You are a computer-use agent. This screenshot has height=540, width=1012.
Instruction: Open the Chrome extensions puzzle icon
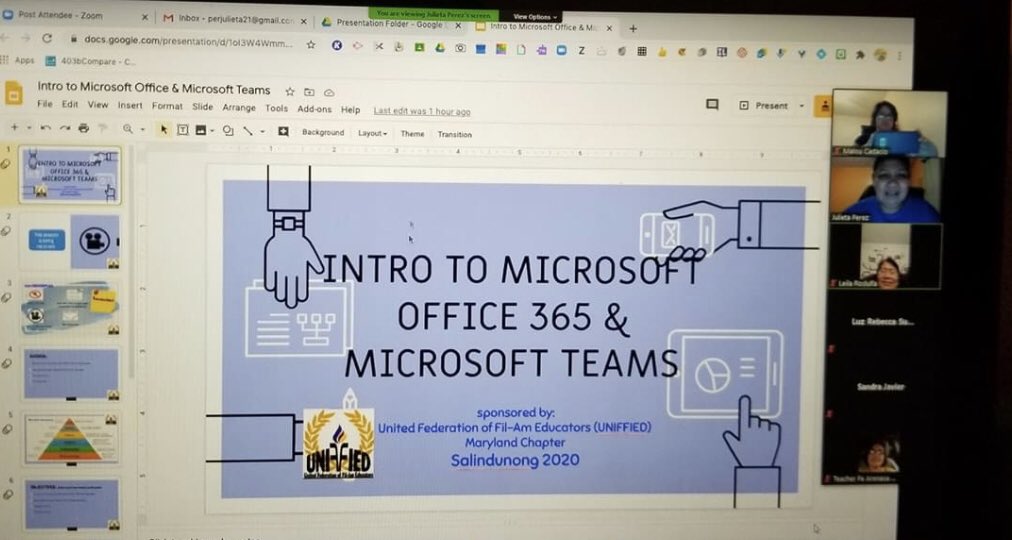[860, 55]
